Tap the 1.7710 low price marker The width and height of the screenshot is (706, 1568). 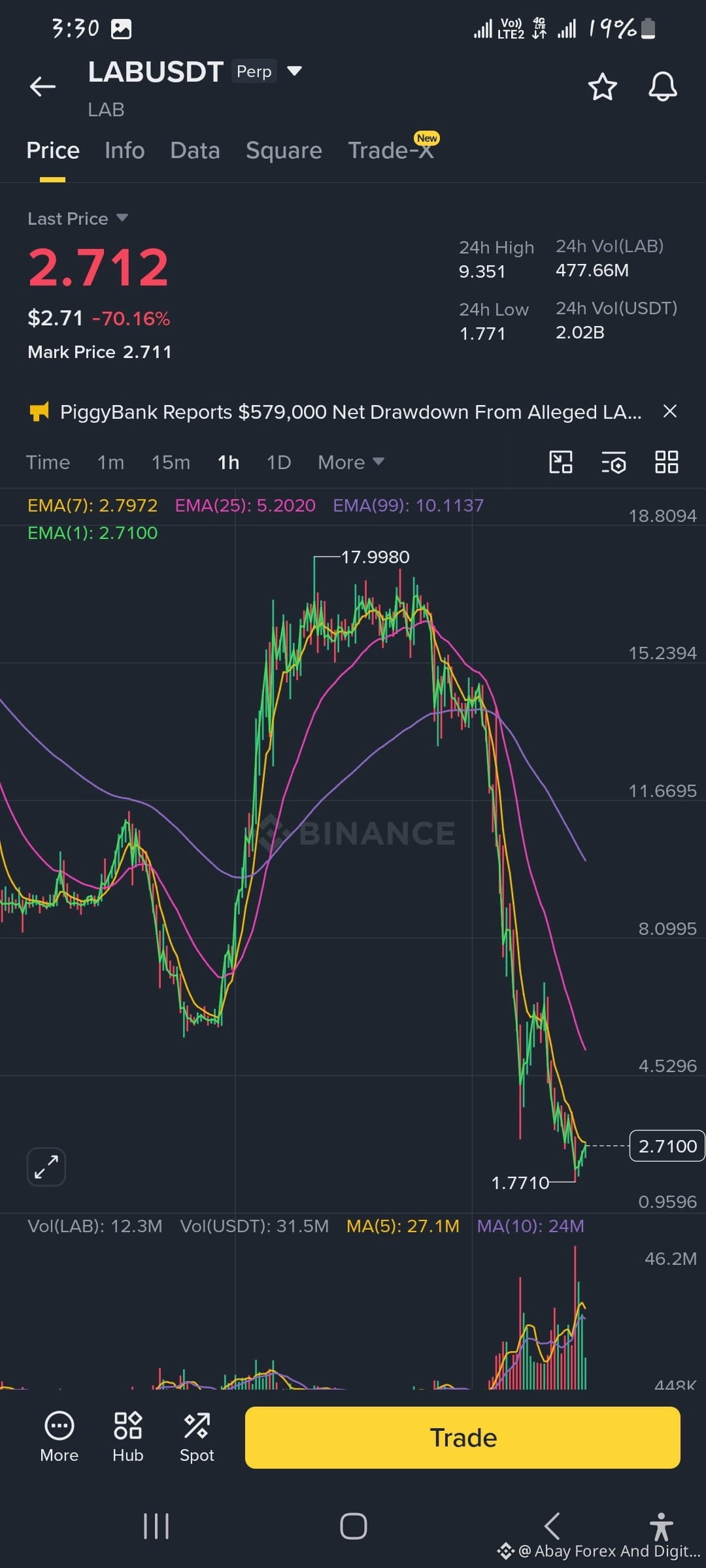point(520,1183)
